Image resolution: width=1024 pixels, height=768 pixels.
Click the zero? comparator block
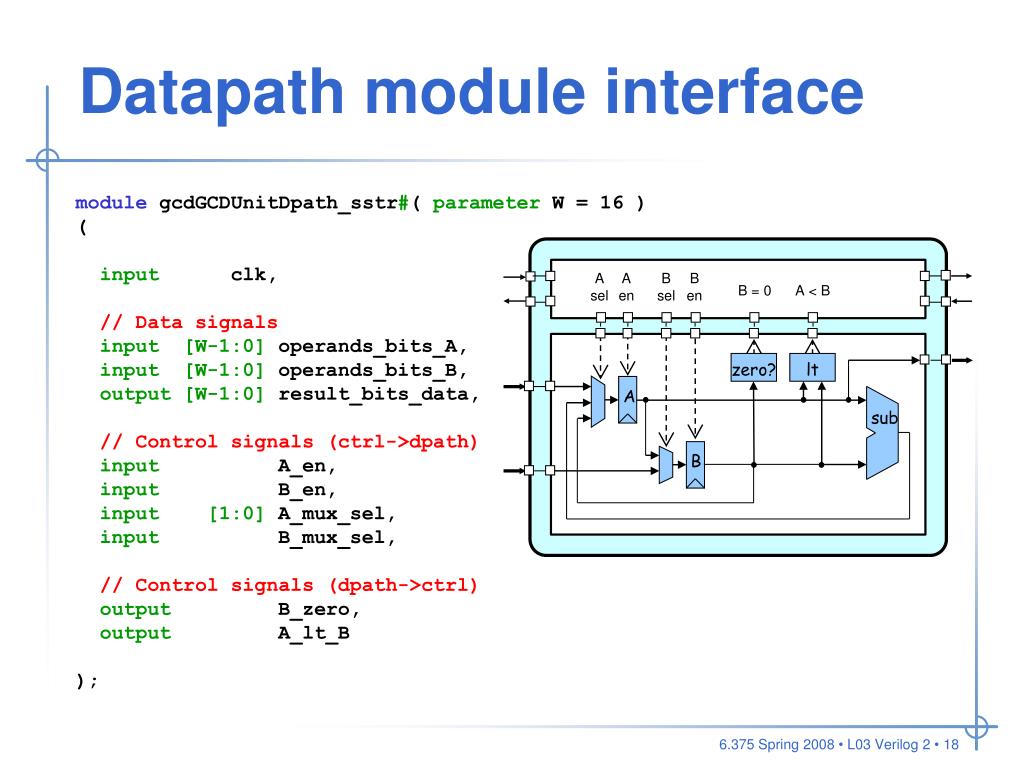click(753, 368)
